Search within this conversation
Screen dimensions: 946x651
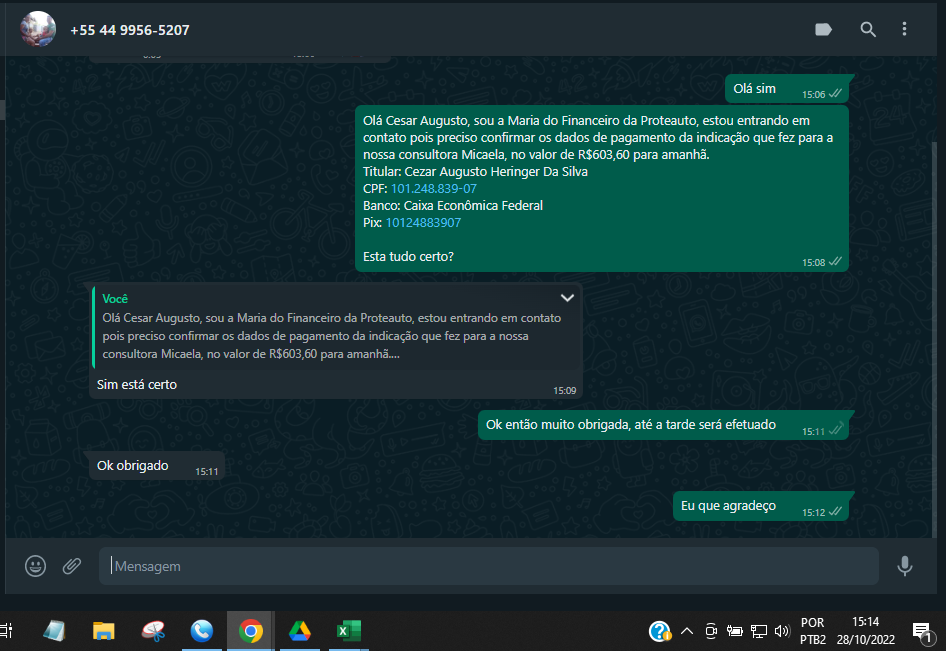(868, 30)
